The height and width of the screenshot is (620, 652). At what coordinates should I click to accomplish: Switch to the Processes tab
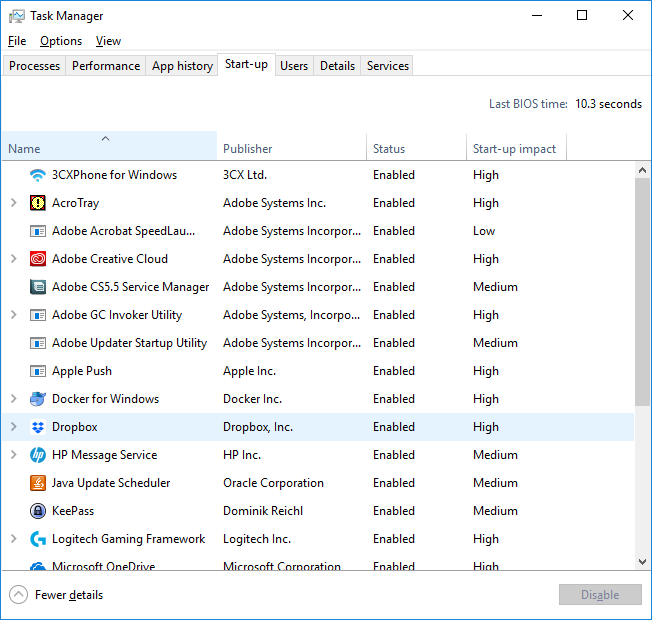(35, 66)
